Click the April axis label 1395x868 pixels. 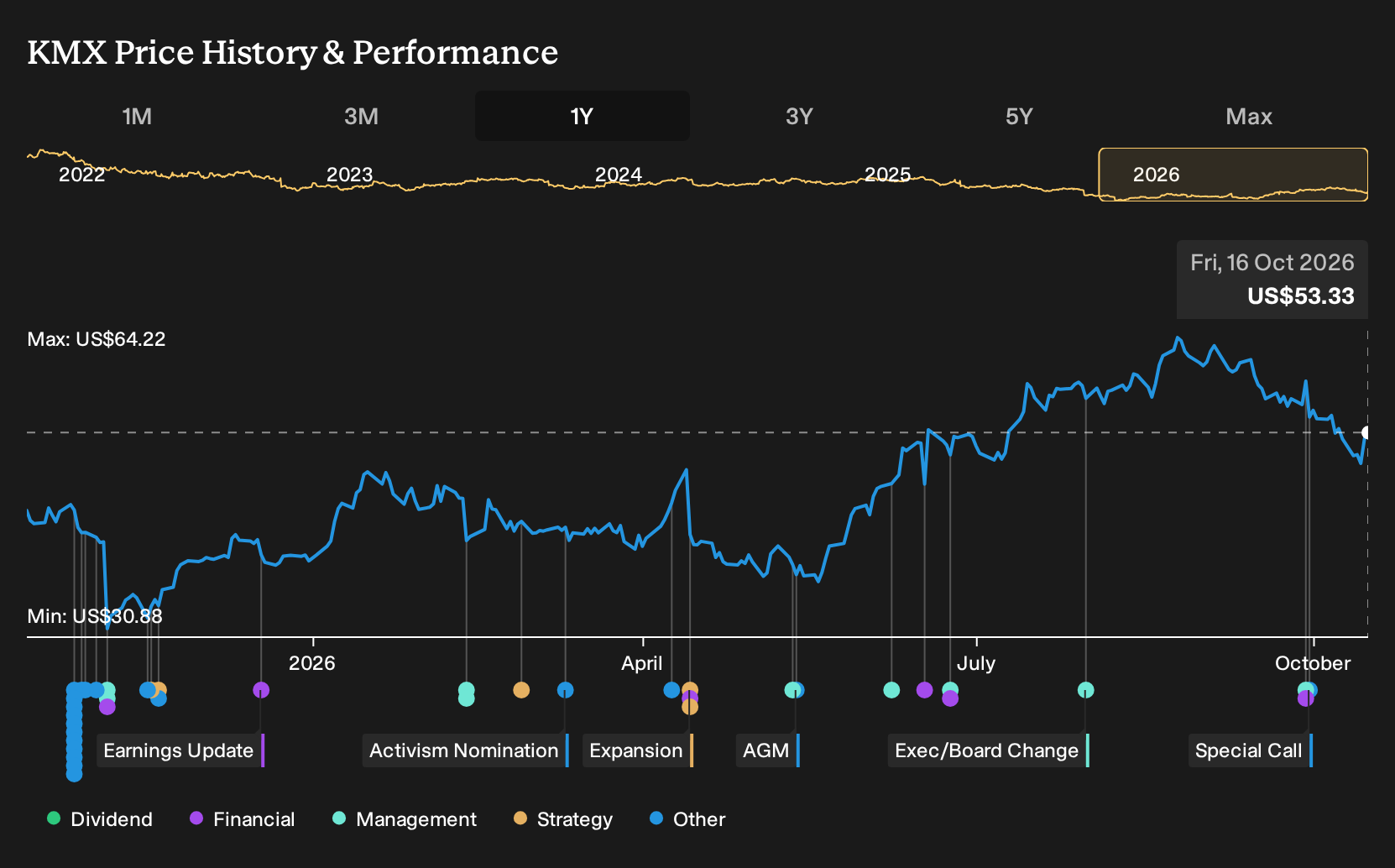coord(642,663)
